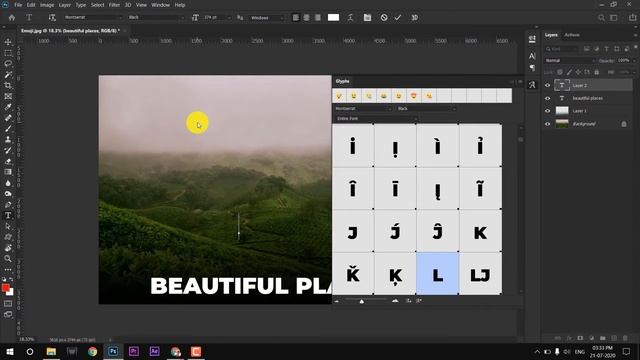640x360 pixels.
Task: Select the Crop tool
Action: [8, 85]
